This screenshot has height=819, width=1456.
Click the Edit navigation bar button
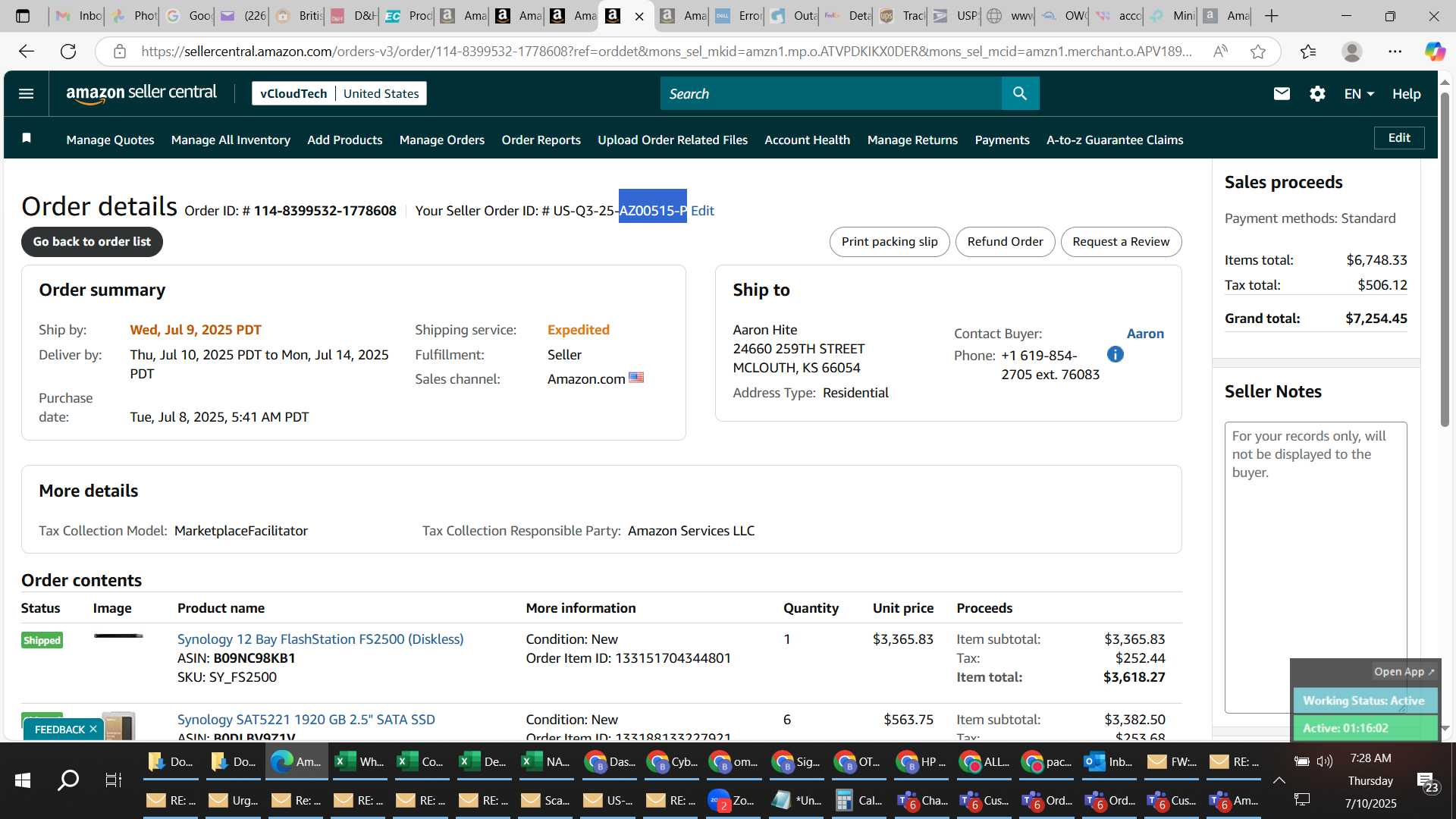pyautogui.click(x=1399, y=138)
